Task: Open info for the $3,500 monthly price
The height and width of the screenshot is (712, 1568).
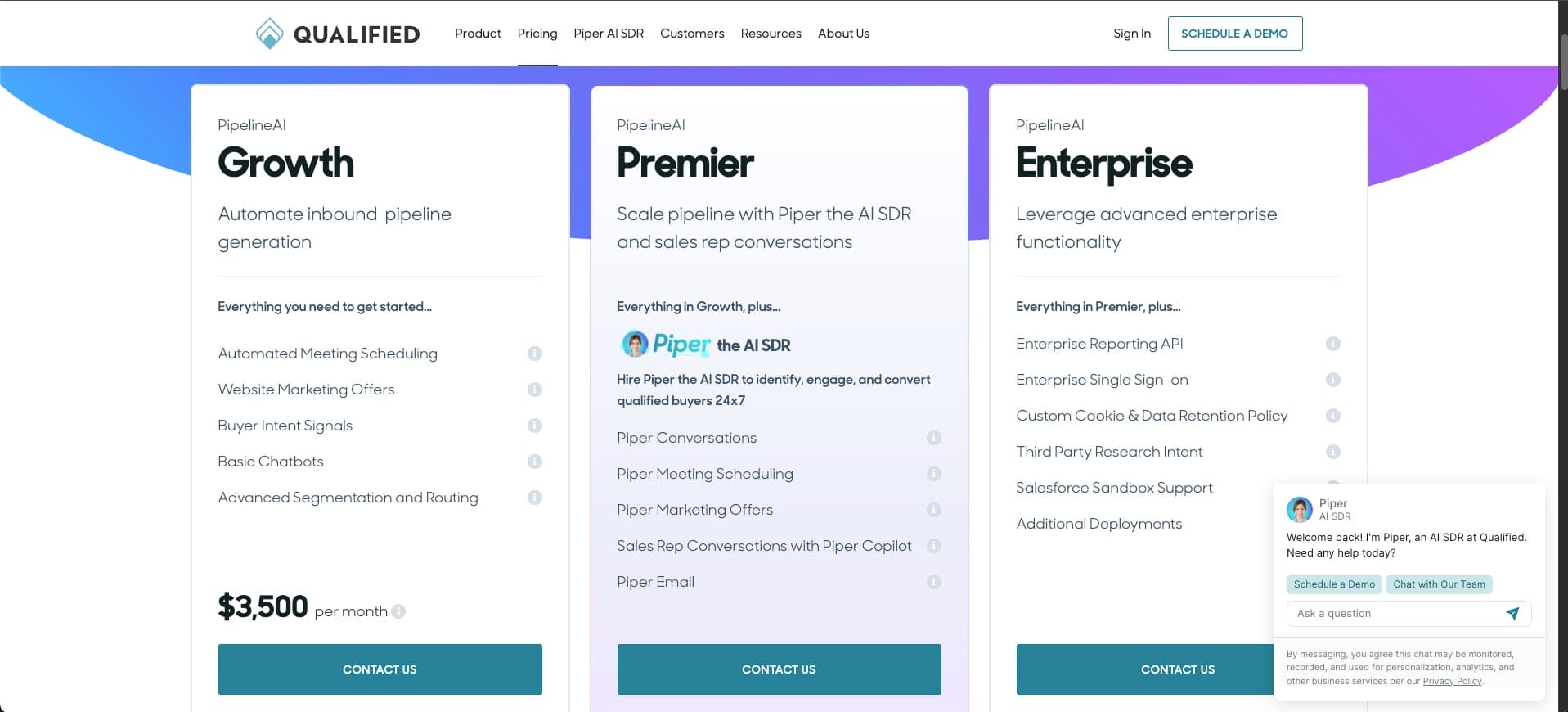Action: [398, 611]
